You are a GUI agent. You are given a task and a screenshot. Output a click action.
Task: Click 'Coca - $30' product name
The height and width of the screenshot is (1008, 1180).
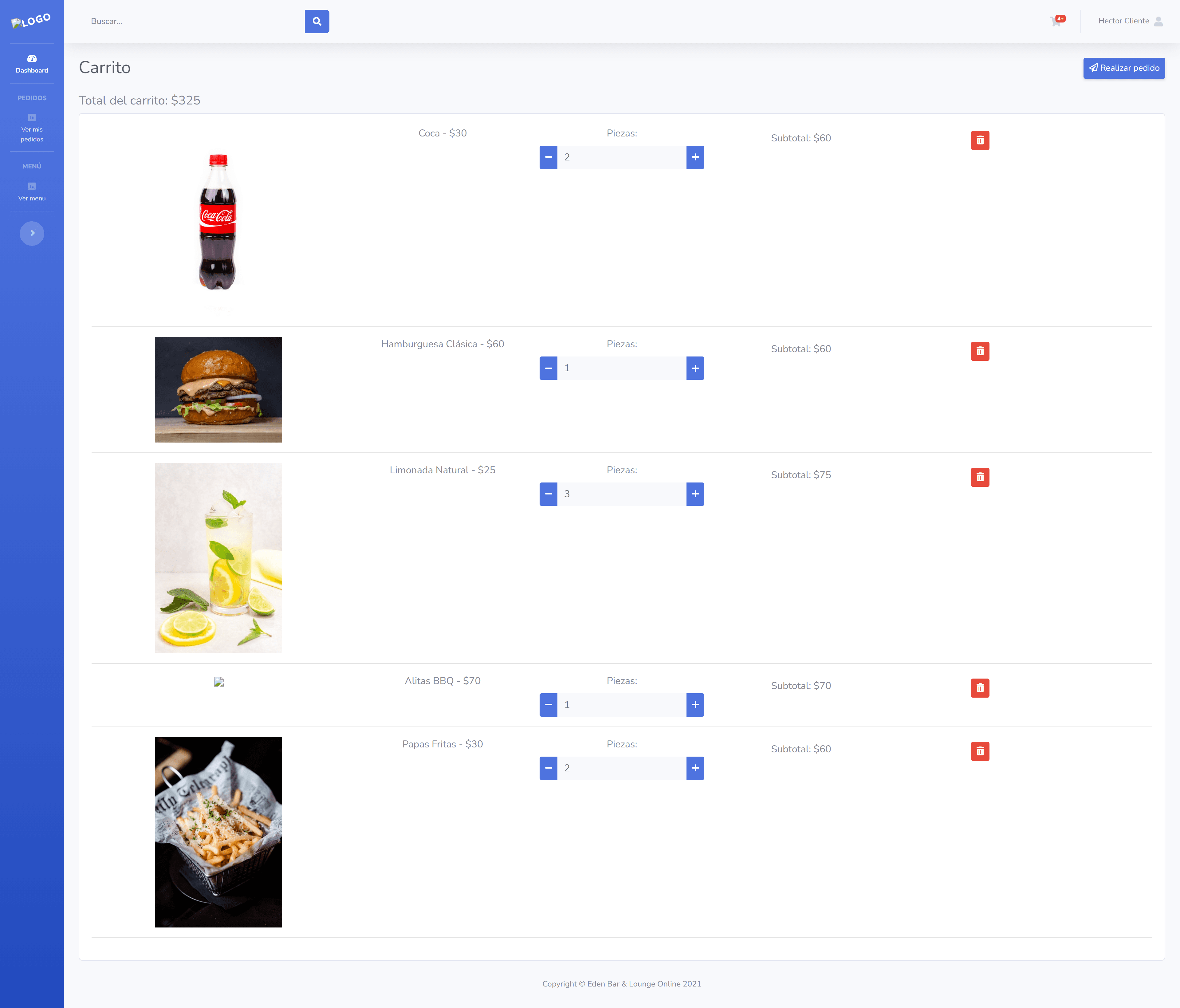click(x=442, y=133)
